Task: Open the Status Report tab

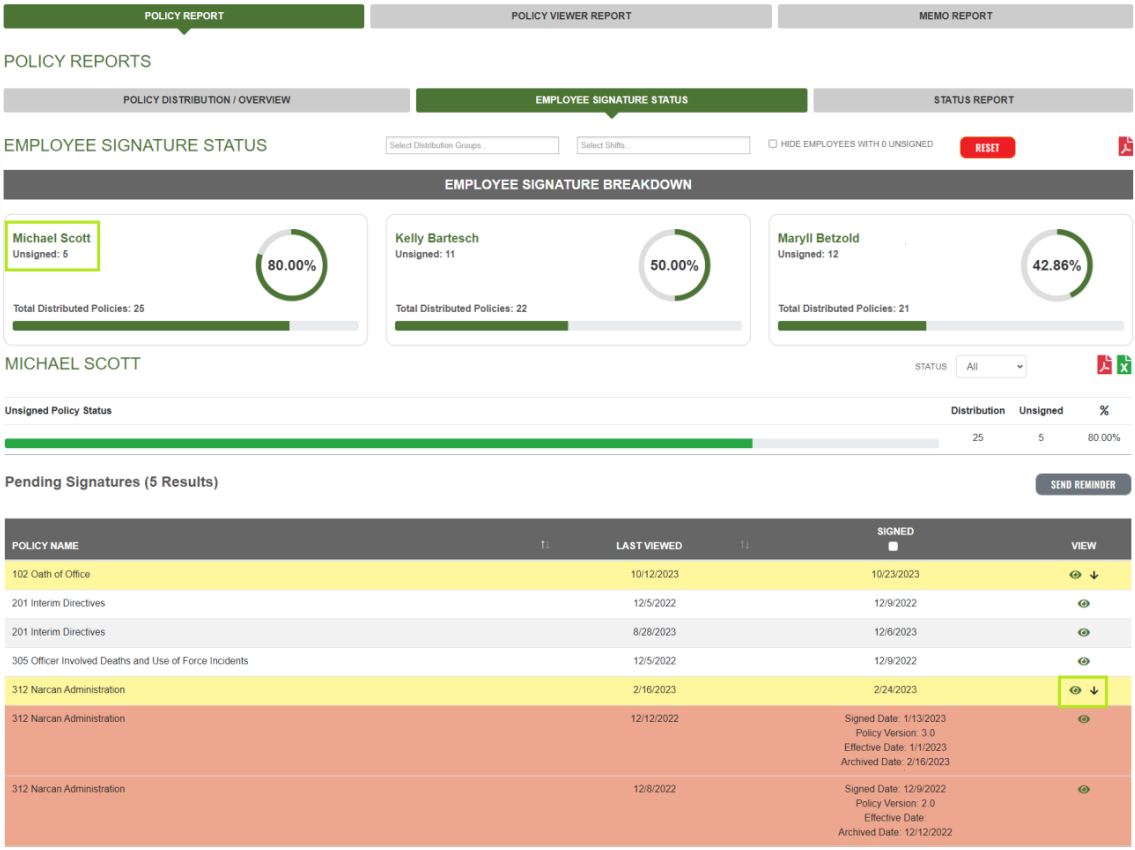Action: (973, 100)
